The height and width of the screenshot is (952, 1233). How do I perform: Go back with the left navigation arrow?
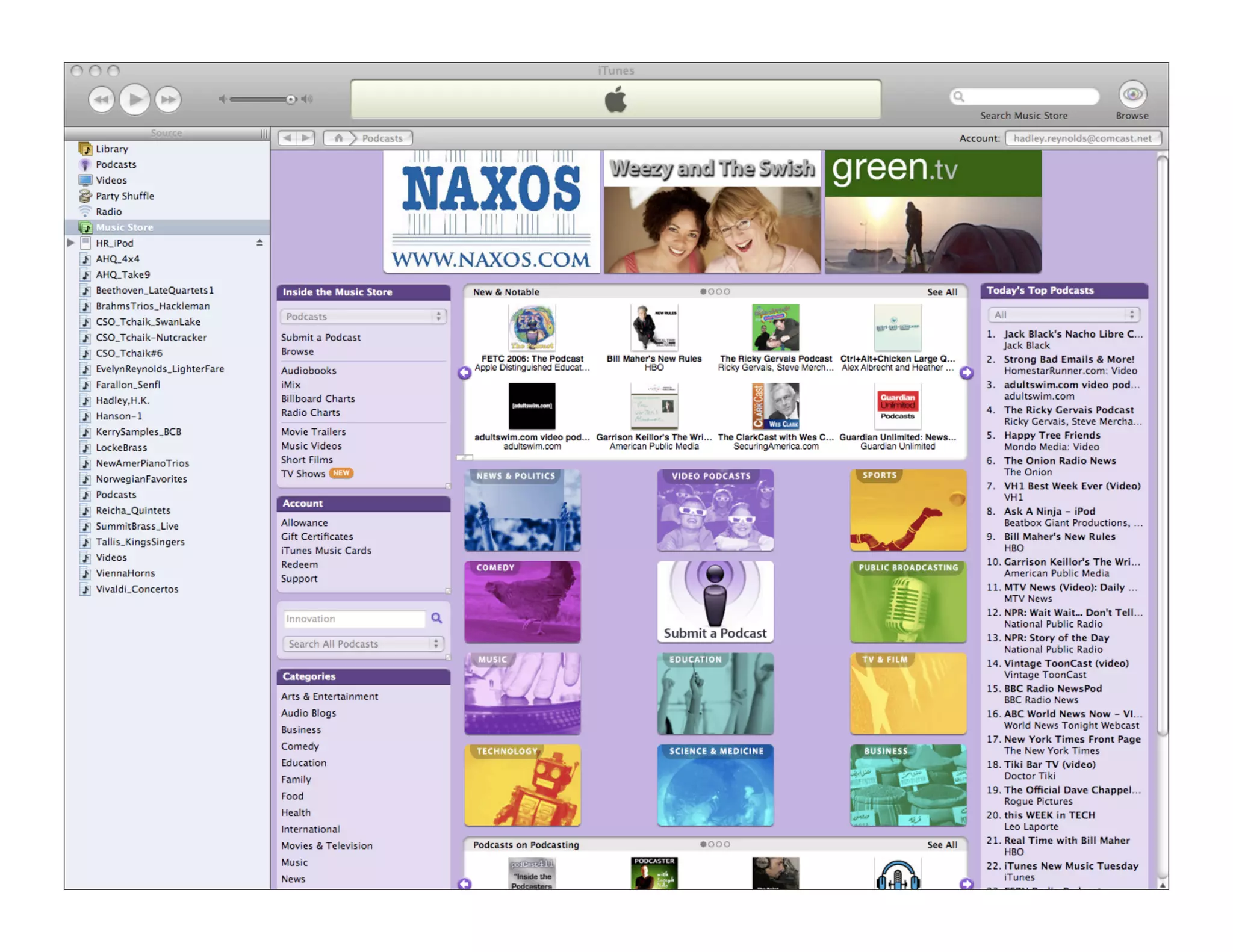287,138
